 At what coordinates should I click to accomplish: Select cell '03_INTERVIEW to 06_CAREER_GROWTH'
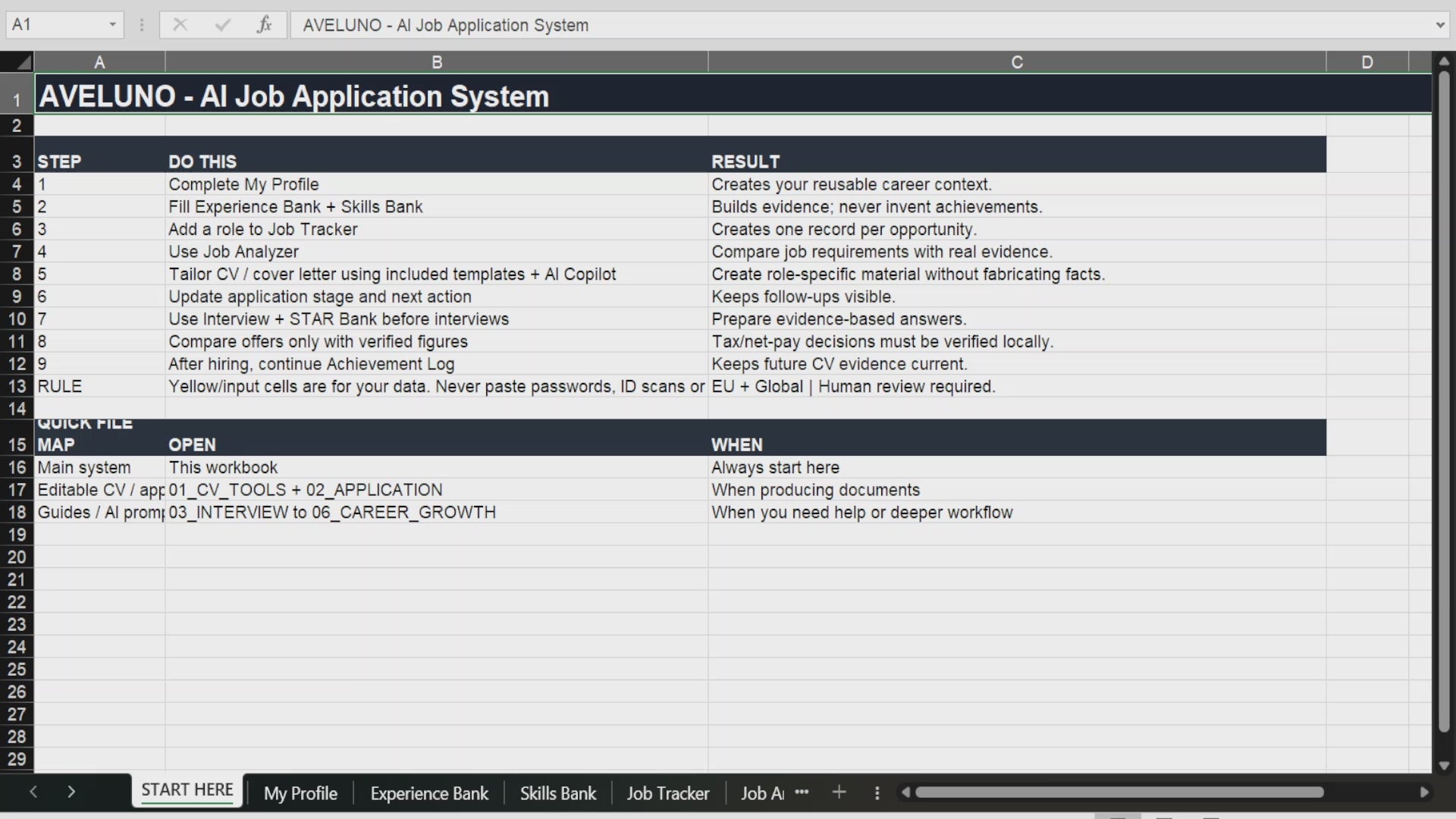coord(437,512)
